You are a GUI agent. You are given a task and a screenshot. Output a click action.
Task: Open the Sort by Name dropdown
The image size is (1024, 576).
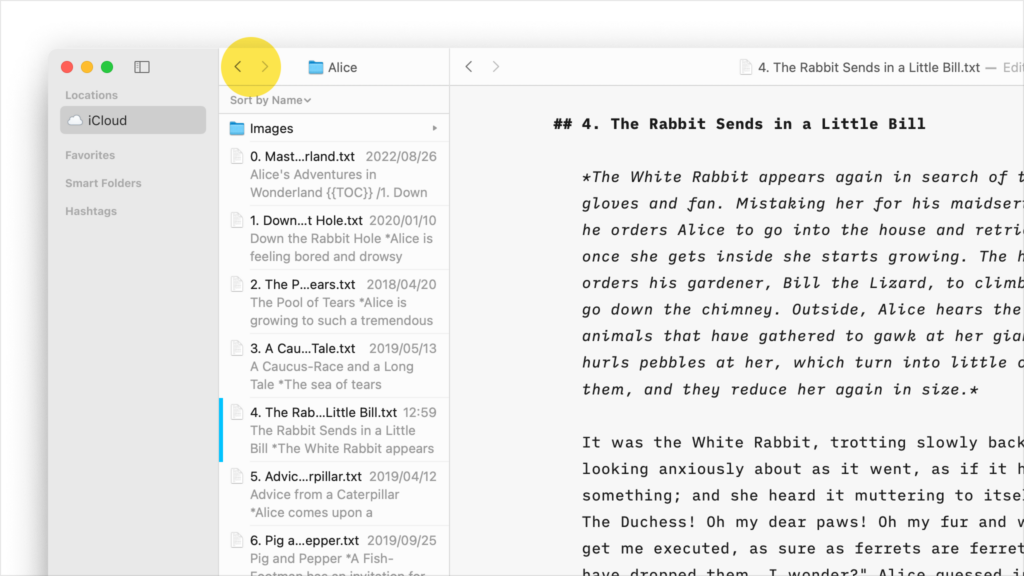coord(270,100)
